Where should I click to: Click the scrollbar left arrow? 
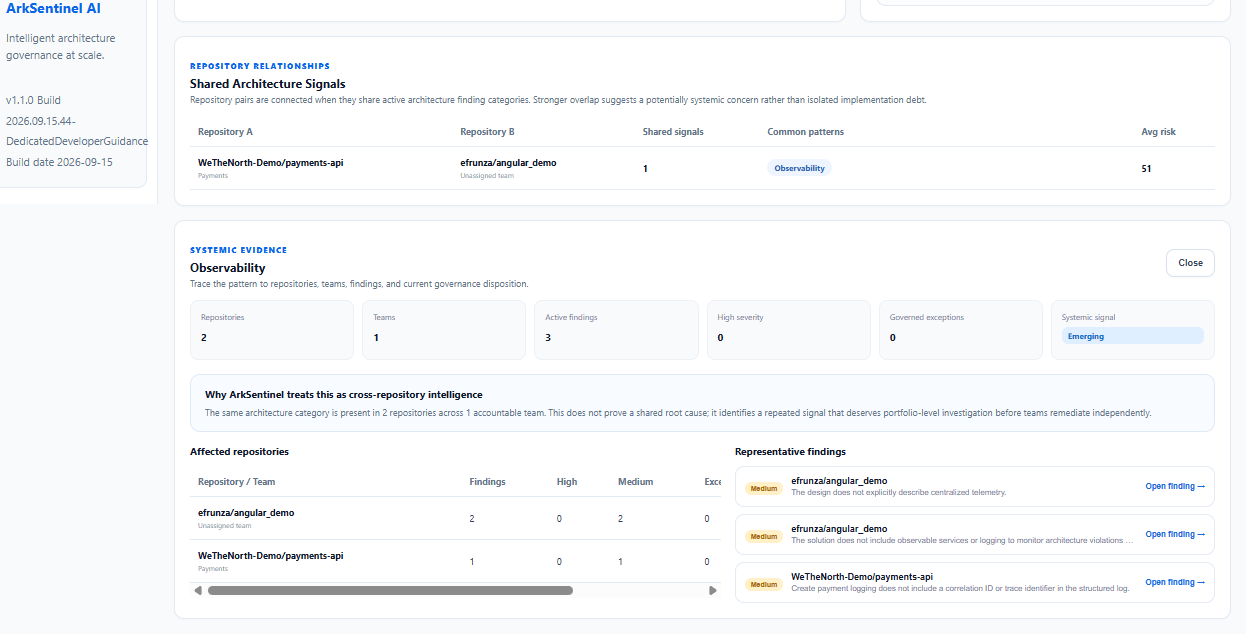[x=198, y=590]
